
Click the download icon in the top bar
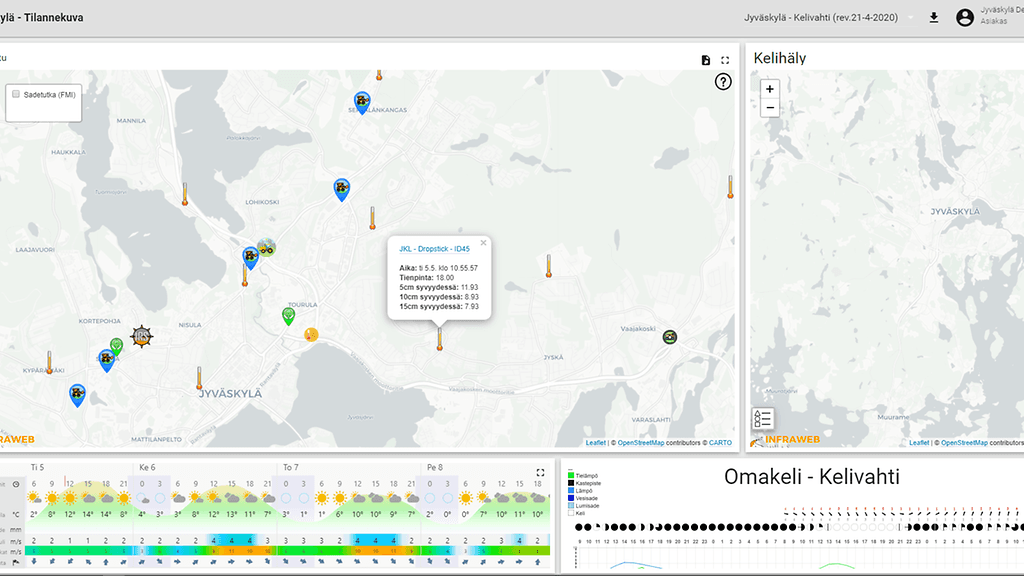tap(934, 18)
